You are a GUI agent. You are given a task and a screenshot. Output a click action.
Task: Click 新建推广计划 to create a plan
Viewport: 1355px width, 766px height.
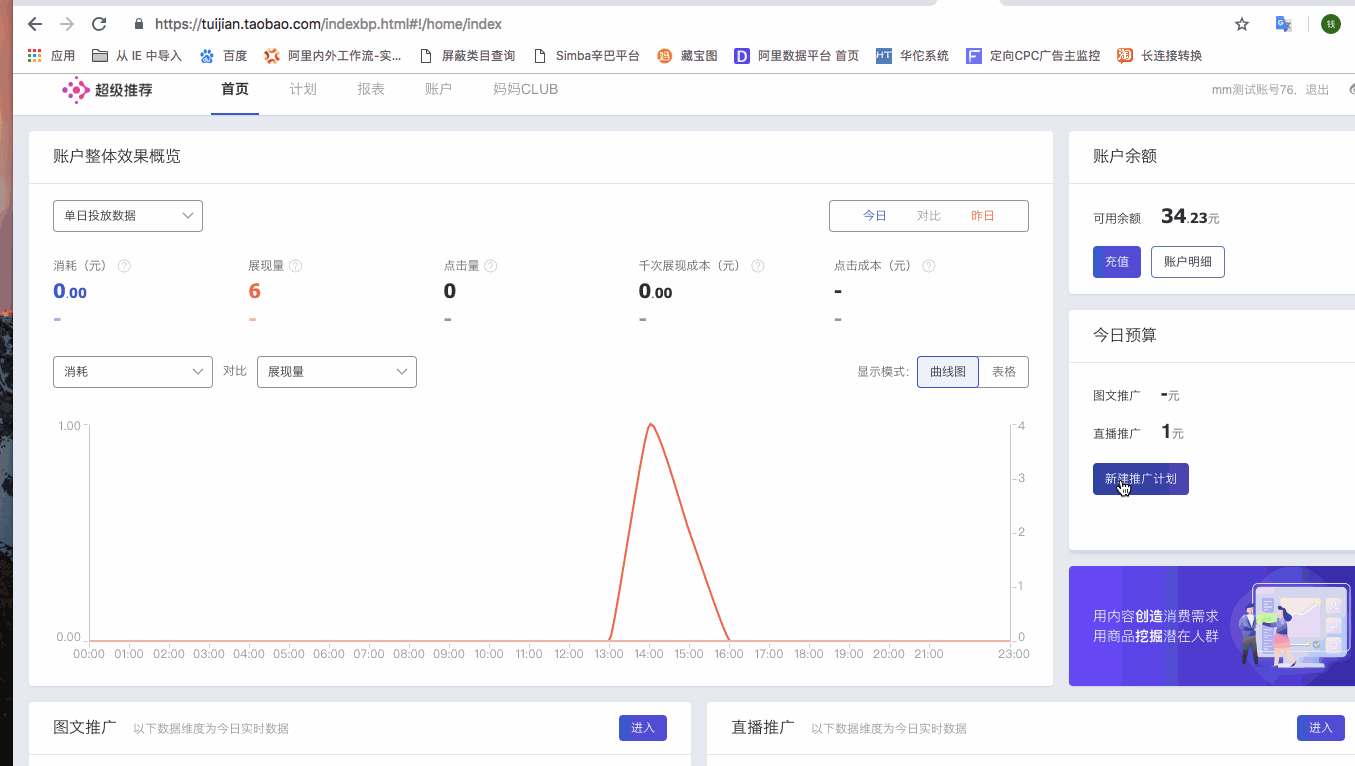(1140, 478)
